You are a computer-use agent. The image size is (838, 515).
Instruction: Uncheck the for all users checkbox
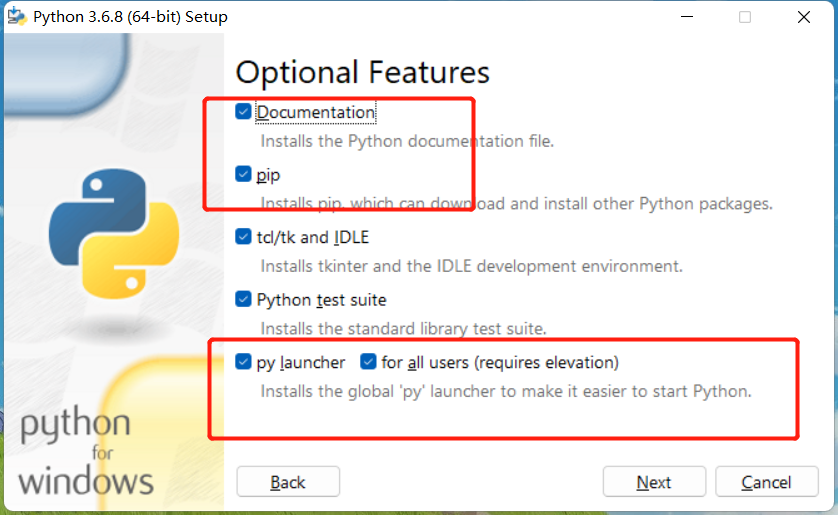368,362
